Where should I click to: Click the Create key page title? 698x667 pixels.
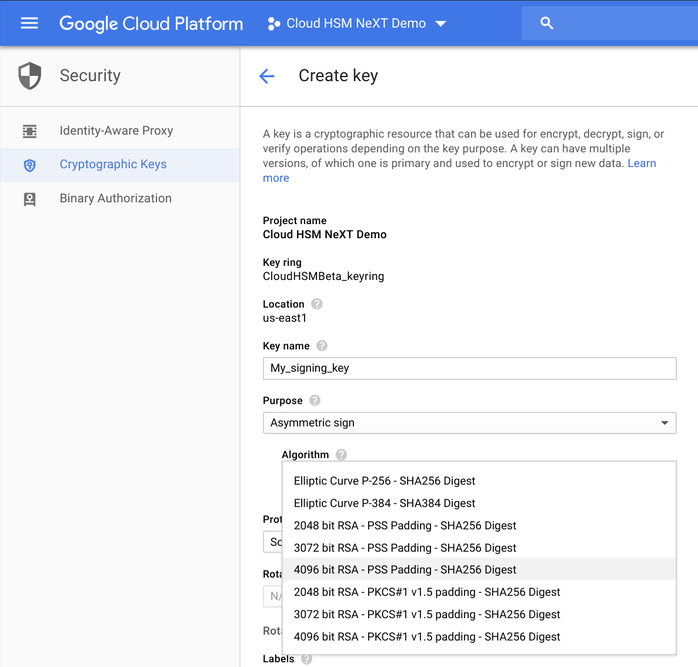338,76
